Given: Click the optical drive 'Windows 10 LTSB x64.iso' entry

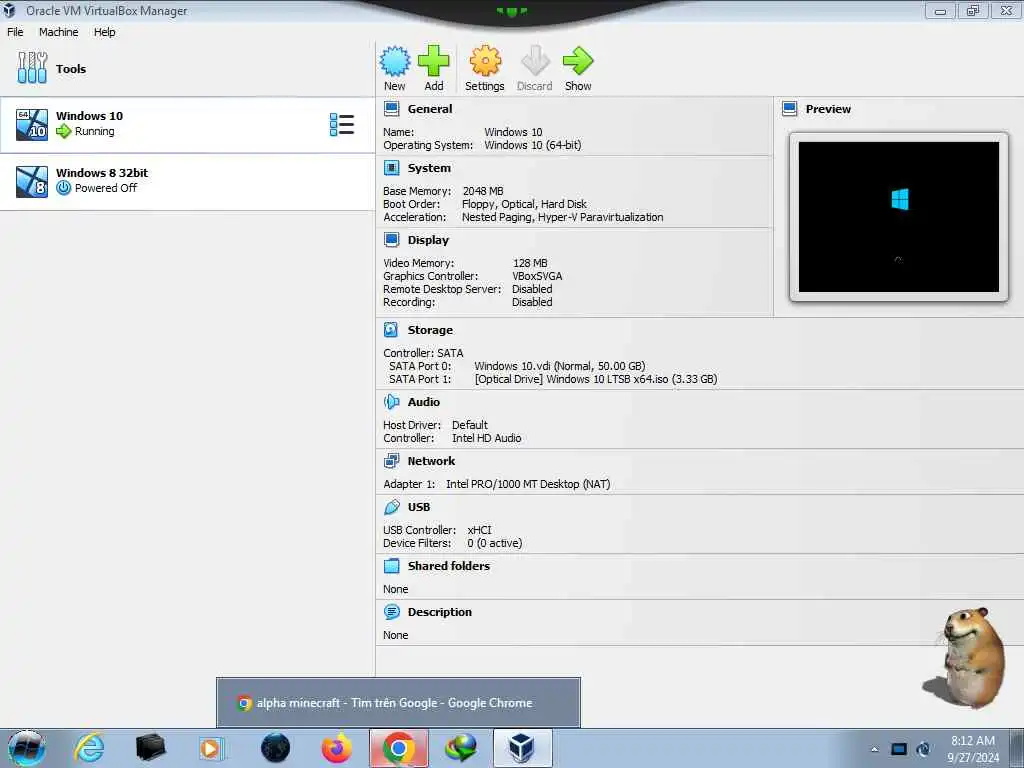Looking at the screenshot, I should point(596,379).
